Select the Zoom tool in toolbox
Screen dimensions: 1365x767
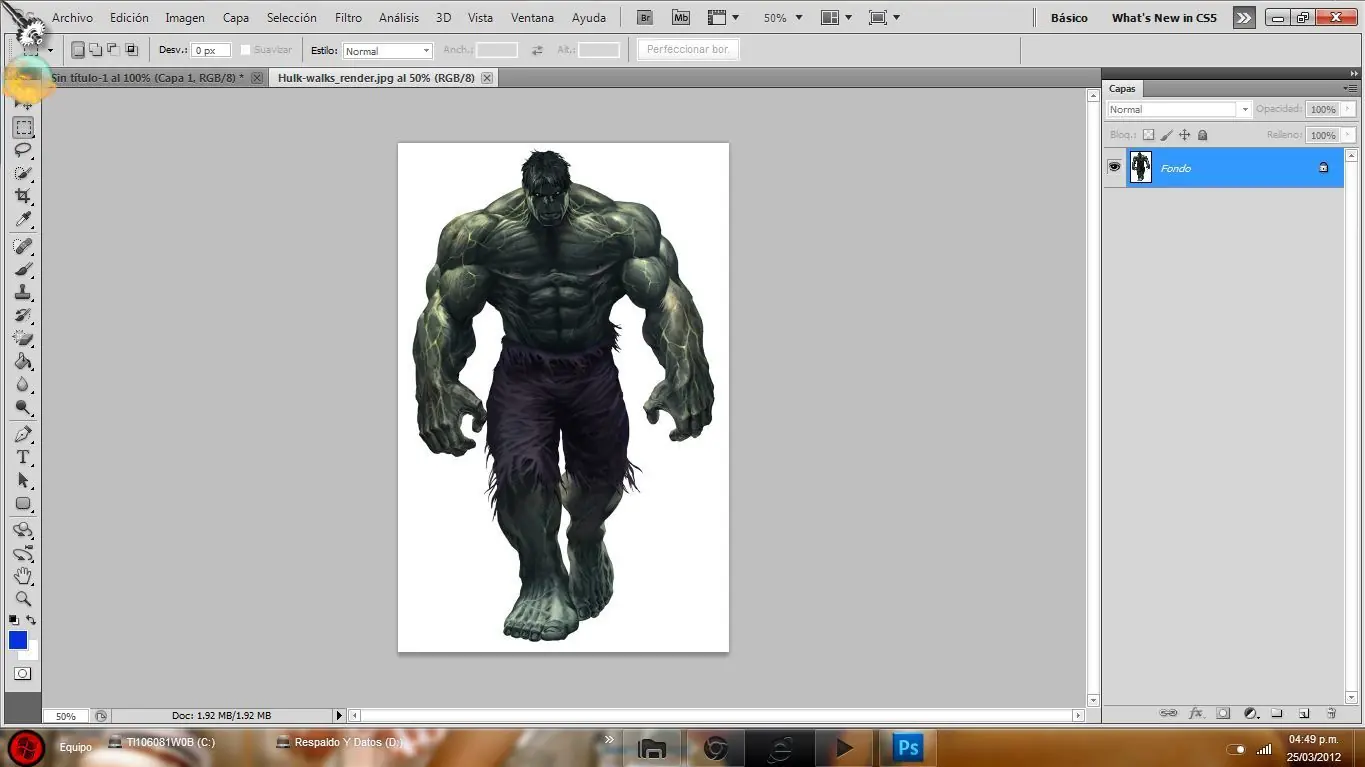(23, 599)
